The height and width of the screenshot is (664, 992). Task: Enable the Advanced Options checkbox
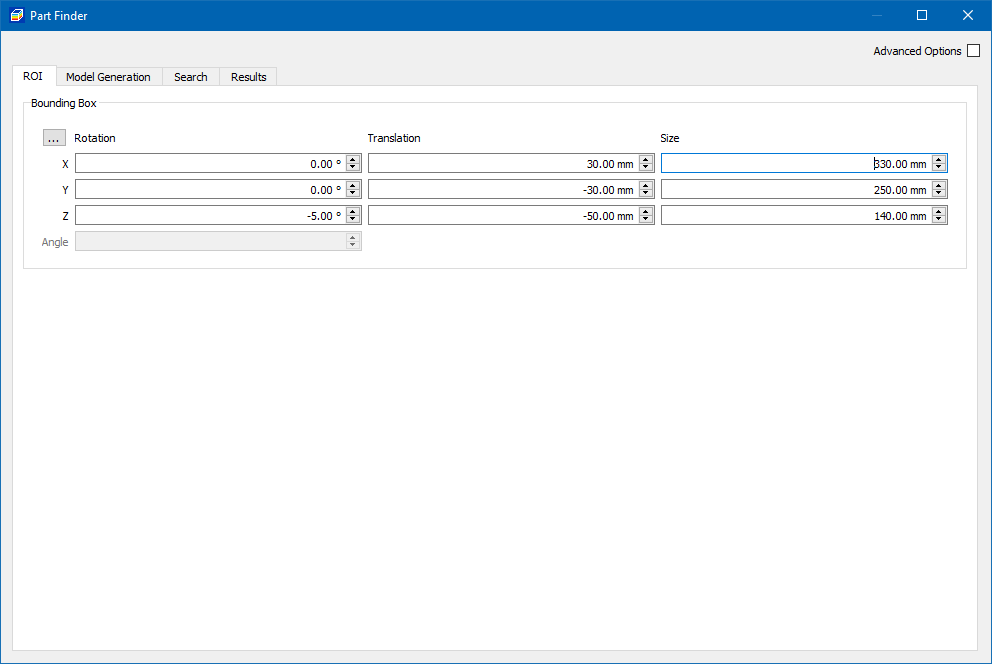(974, 51)
